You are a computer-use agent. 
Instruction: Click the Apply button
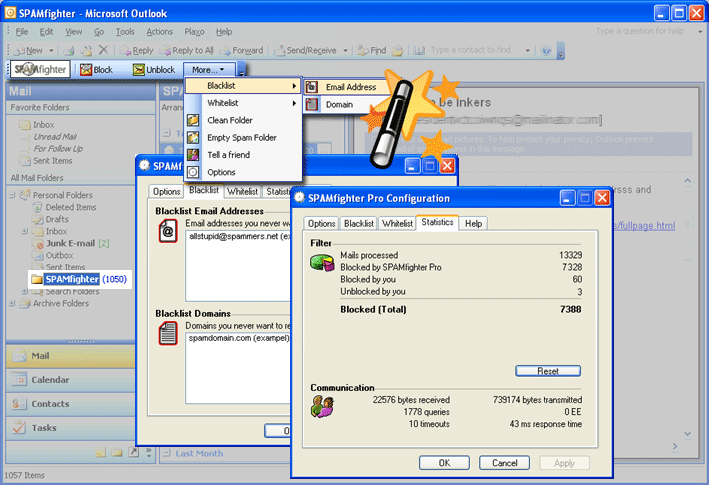point(564,463)
